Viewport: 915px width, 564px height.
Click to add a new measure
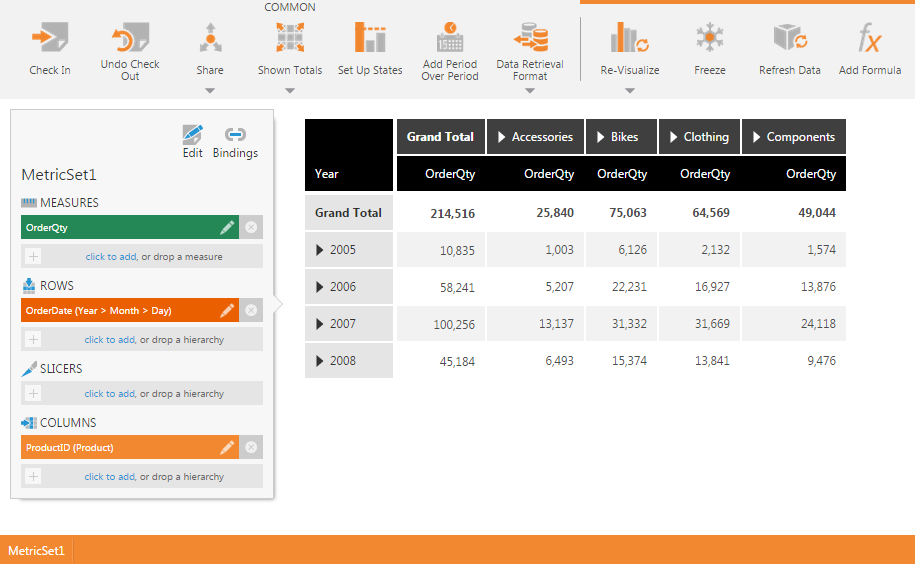(x=109, y=257)
